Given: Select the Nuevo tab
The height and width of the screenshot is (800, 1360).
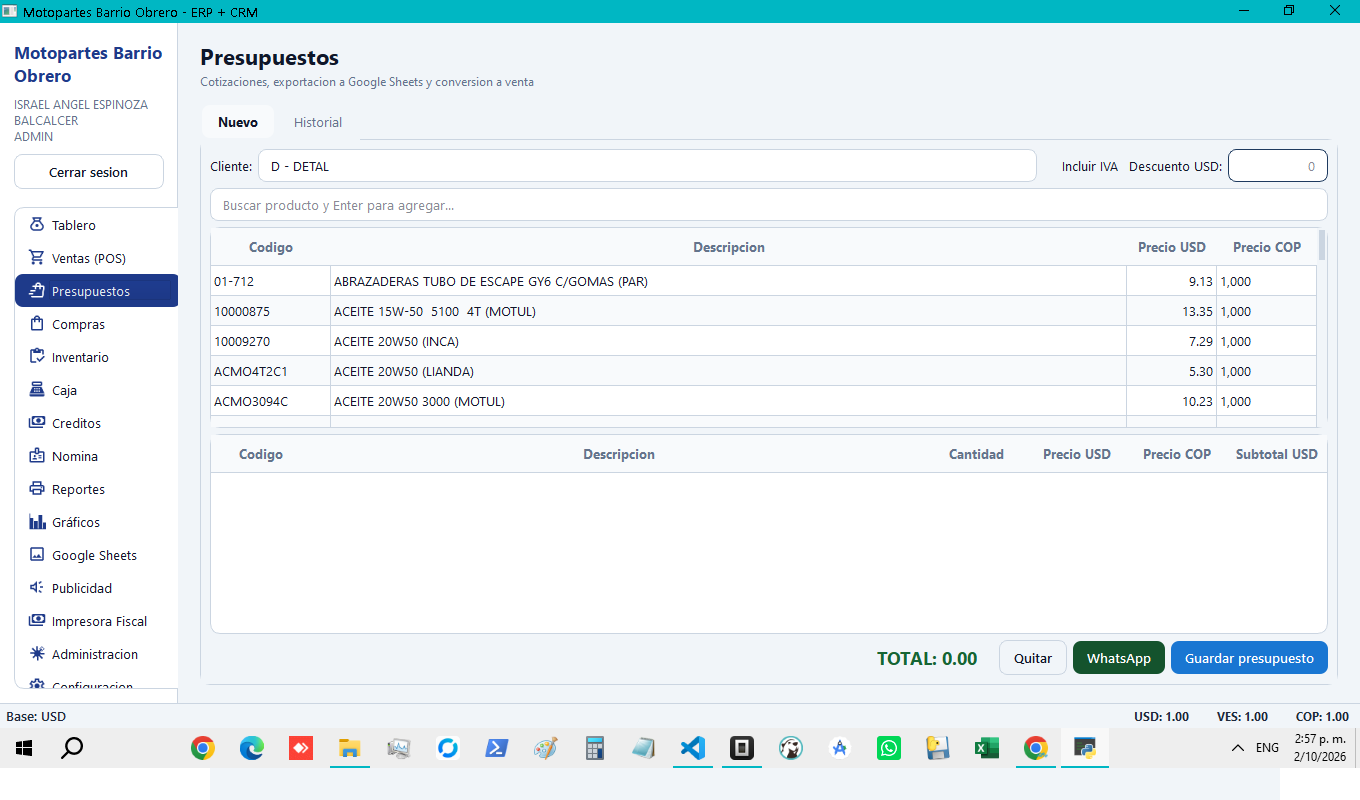Looking at the screenshot, I should click(x=238, y=122).
